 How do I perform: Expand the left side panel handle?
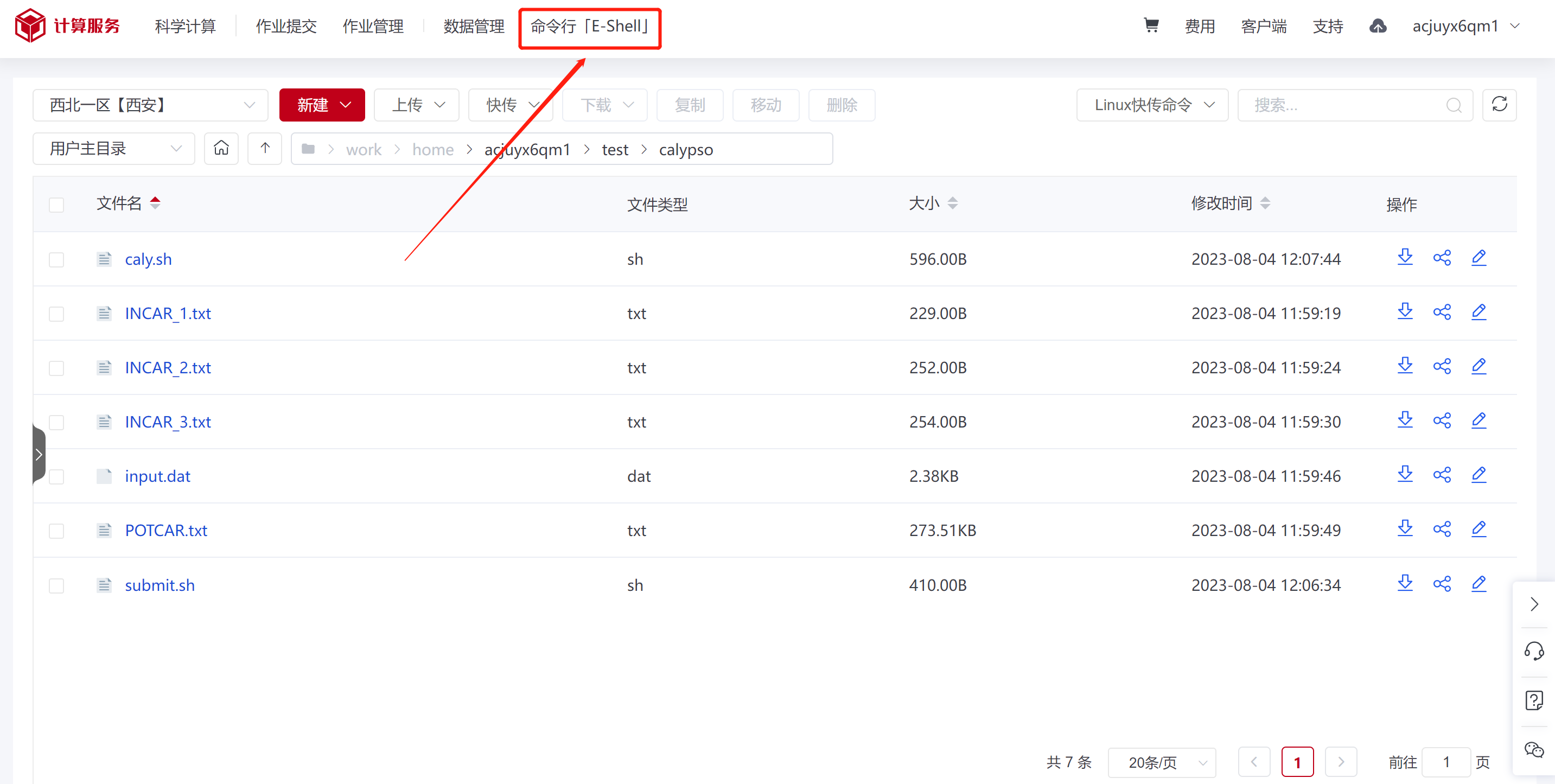tap(39, 454)
